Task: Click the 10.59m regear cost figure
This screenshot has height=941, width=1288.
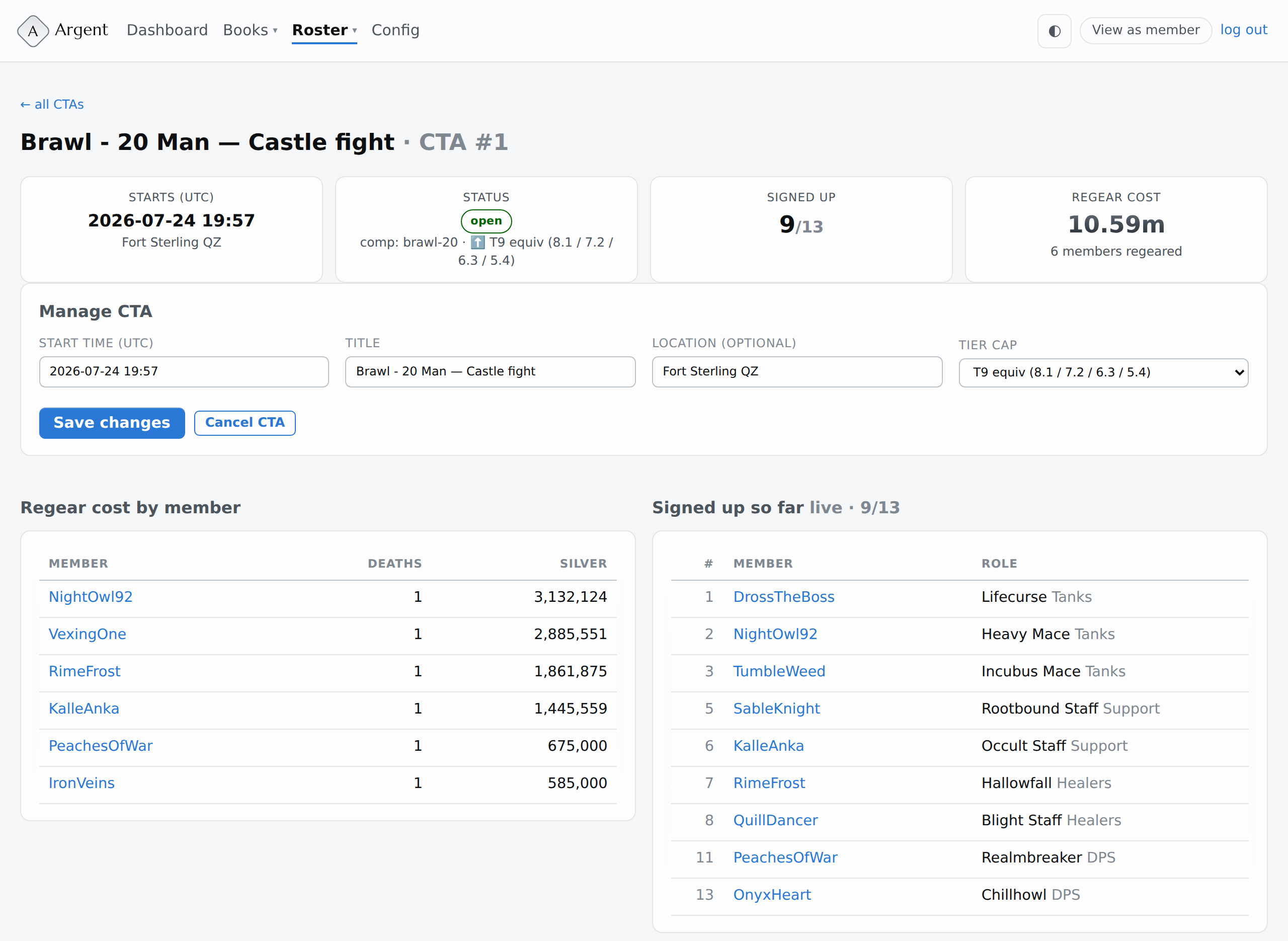Action: click(x=1115, y=224)
